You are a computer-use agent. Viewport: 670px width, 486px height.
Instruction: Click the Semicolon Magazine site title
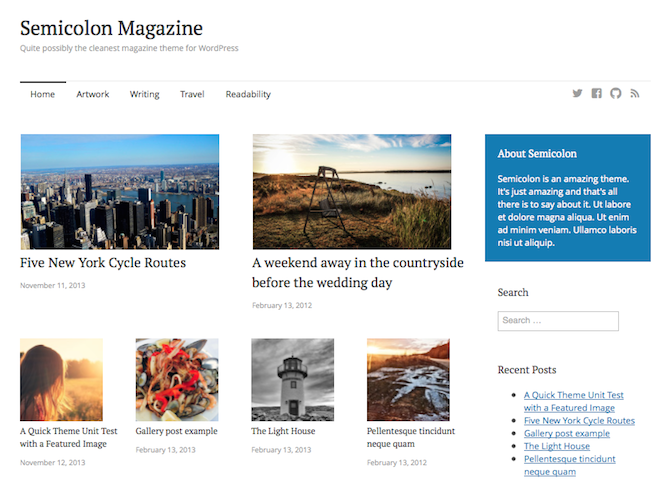tap(111, 28)
